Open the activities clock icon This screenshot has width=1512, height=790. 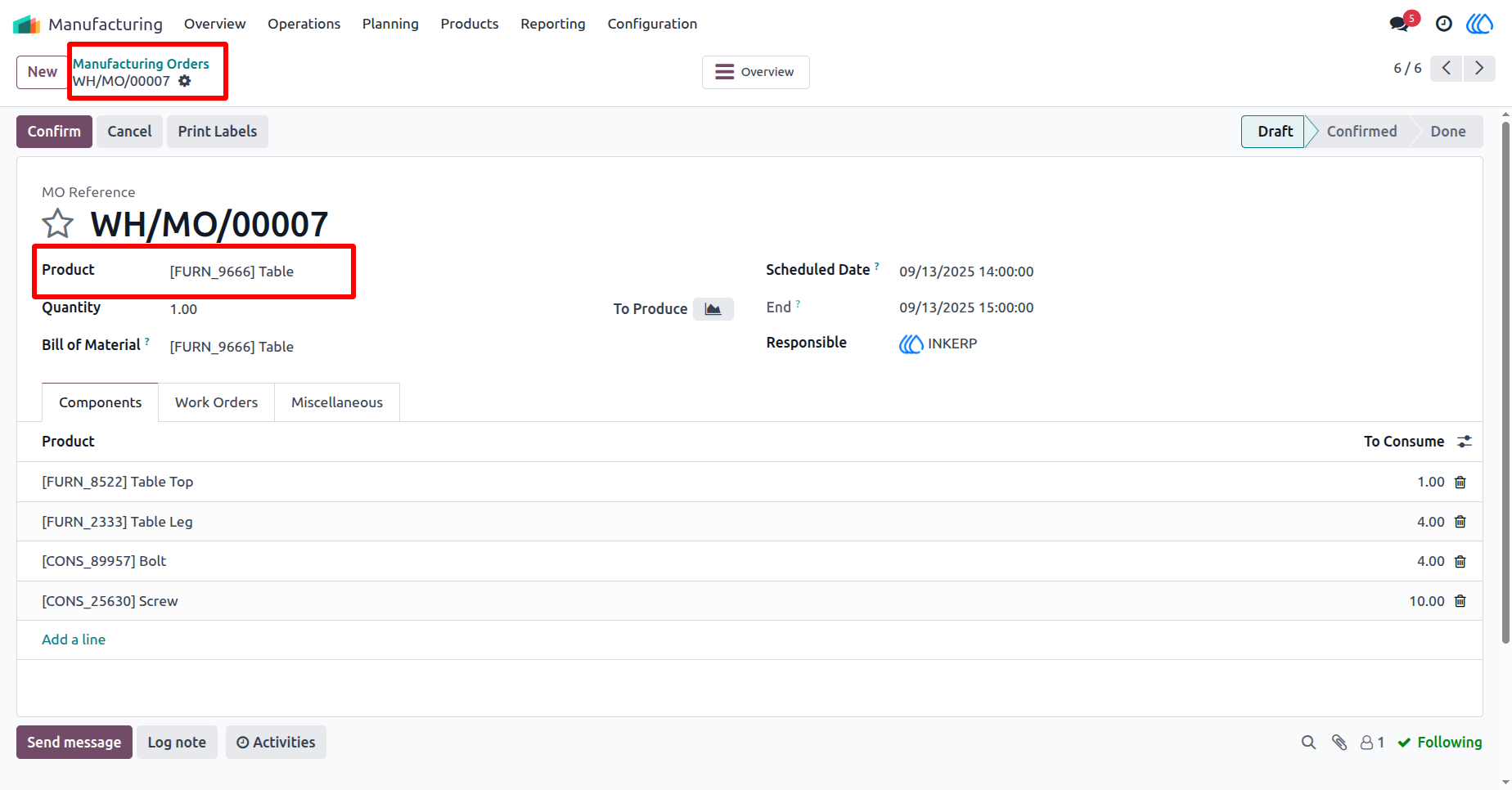[x=1444, y=24]
